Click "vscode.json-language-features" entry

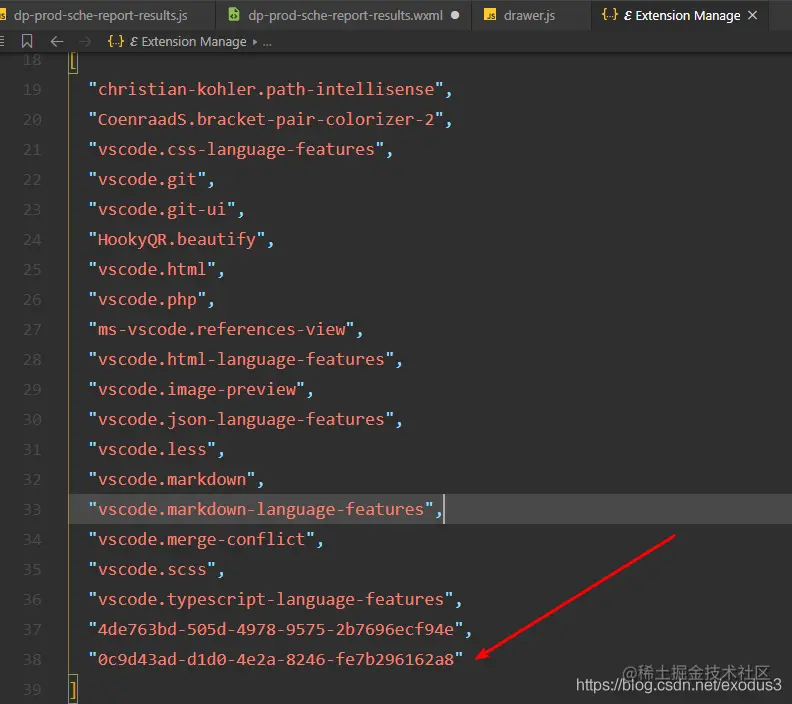tap(241, 420)
